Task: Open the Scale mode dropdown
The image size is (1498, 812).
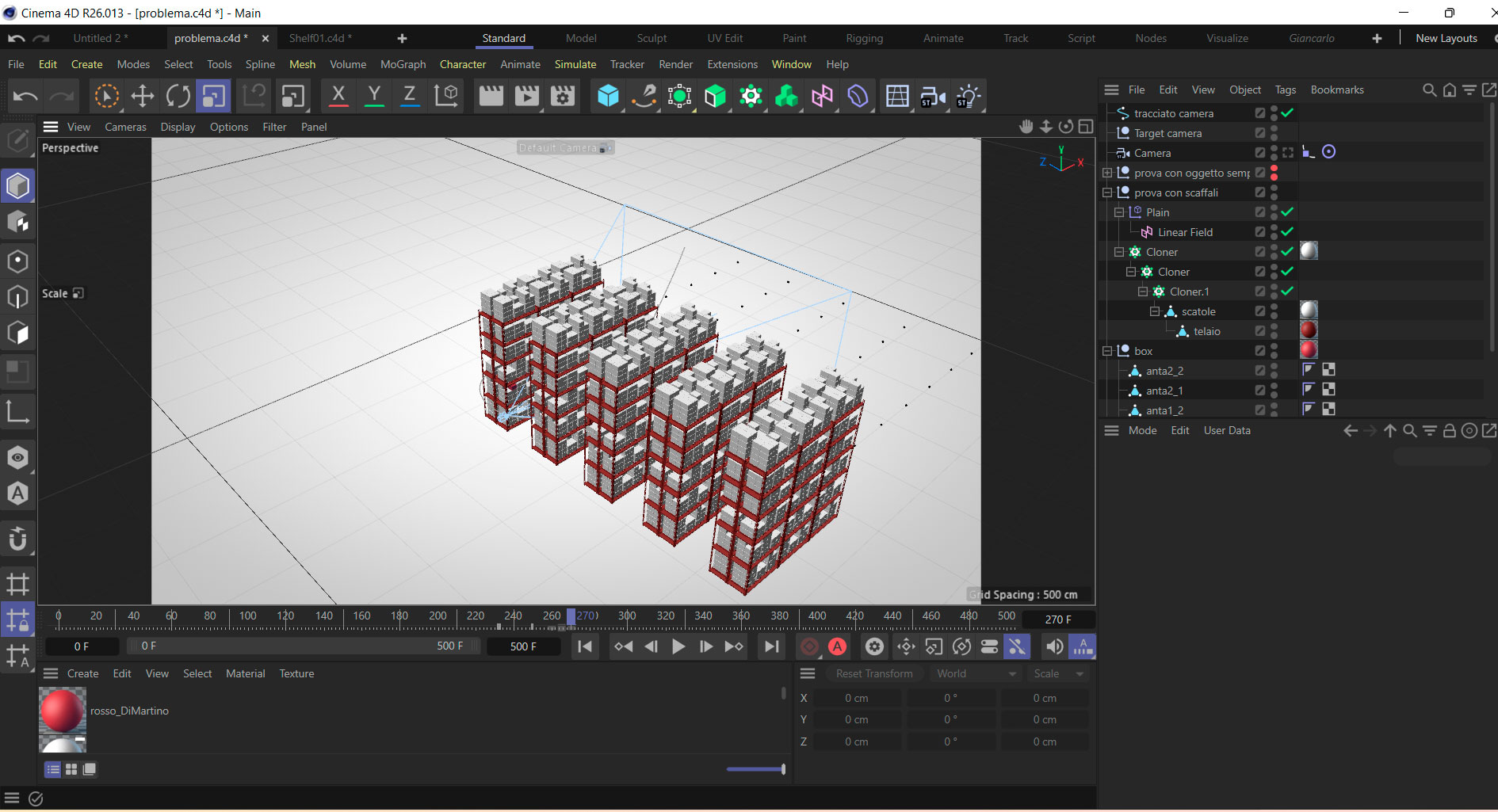Action: [x=1059, y=673]
